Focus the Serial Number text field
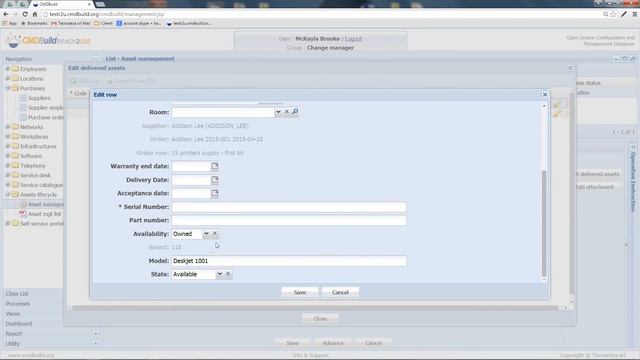 289,207
